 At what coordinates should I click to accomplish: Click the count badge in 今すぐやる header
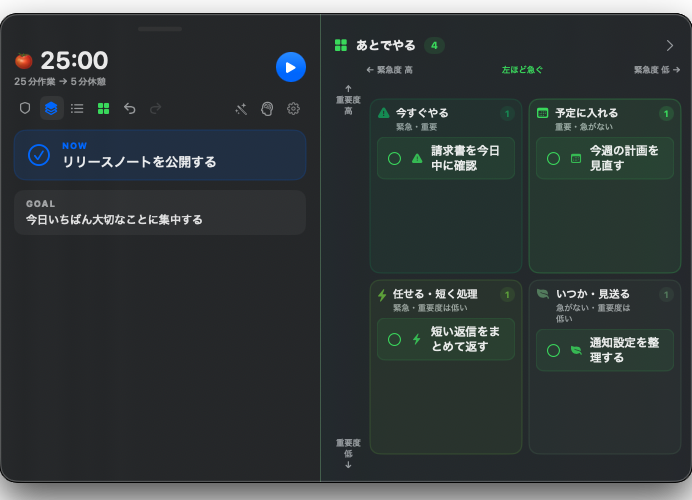tap(507, 114)
